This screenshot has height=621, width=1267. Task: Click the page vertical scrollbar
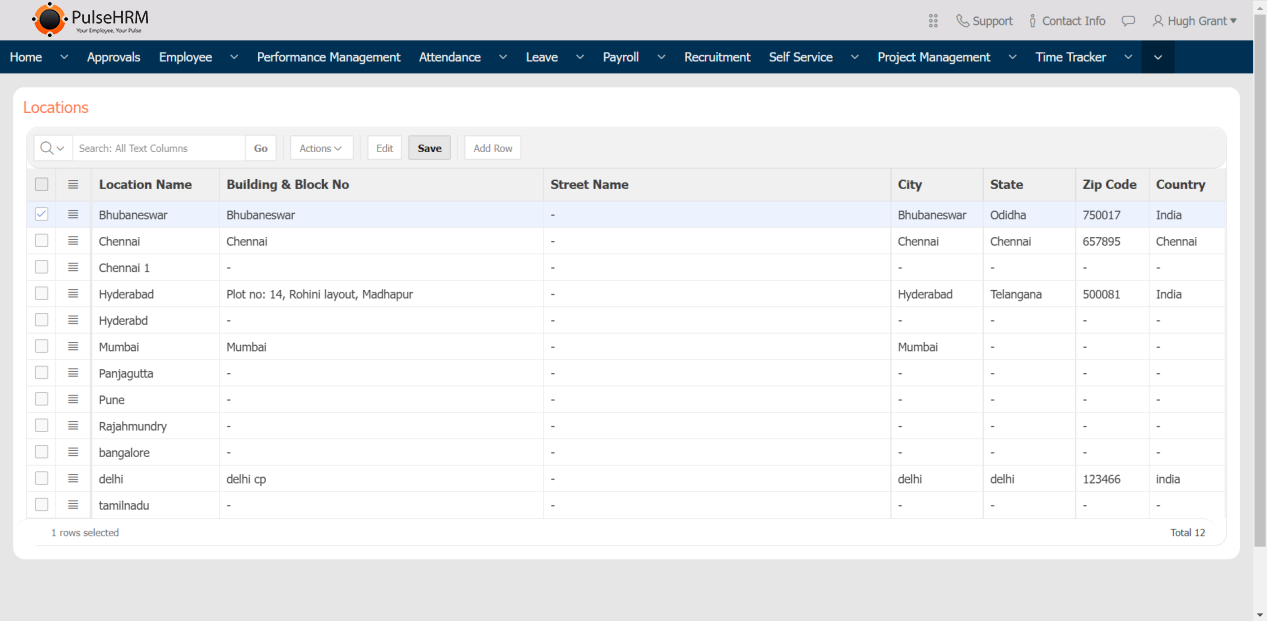[1259, 300]
